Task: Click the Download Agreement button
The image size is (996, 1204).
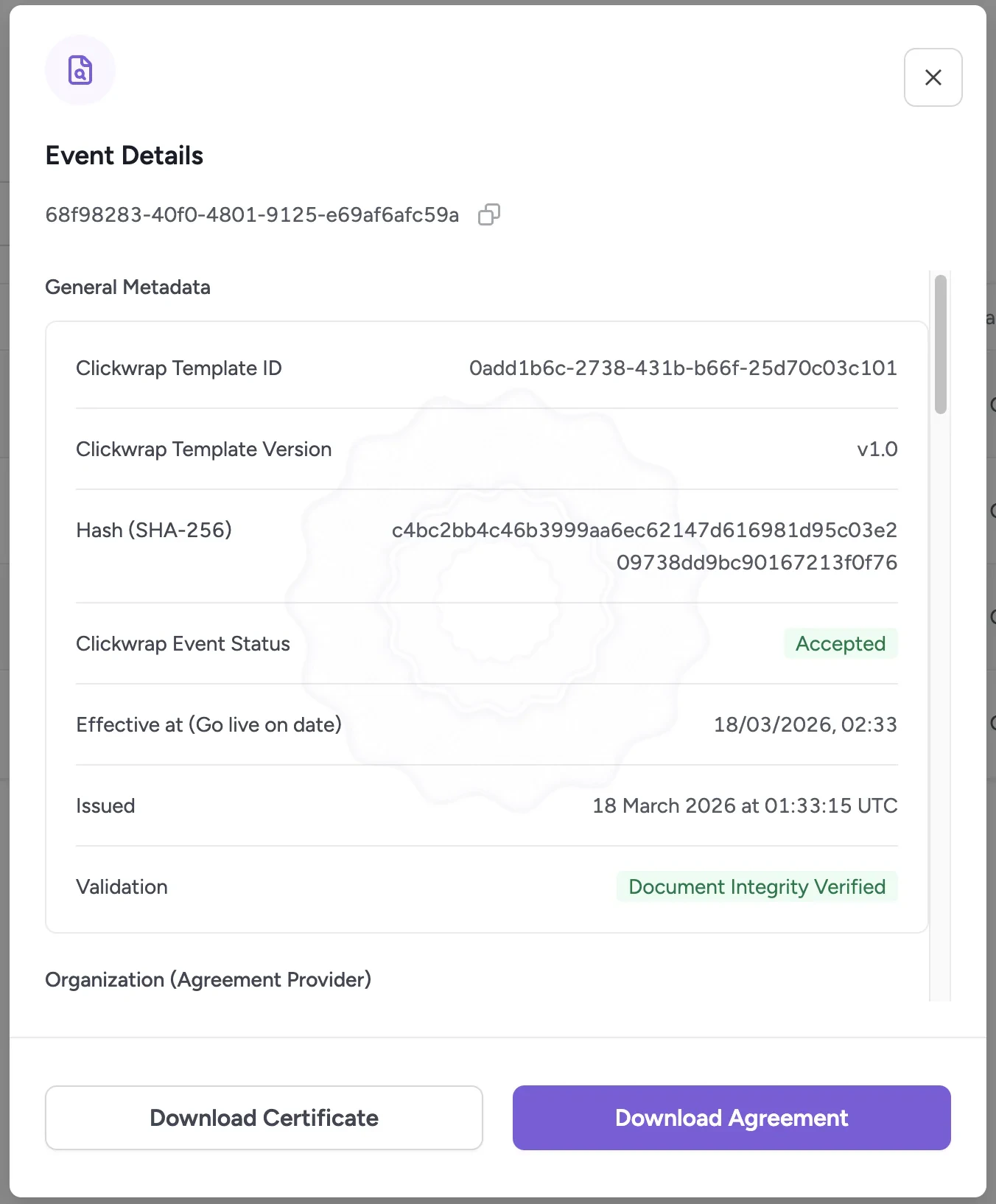Action: pyautogui.click(x=731, y=1118)
